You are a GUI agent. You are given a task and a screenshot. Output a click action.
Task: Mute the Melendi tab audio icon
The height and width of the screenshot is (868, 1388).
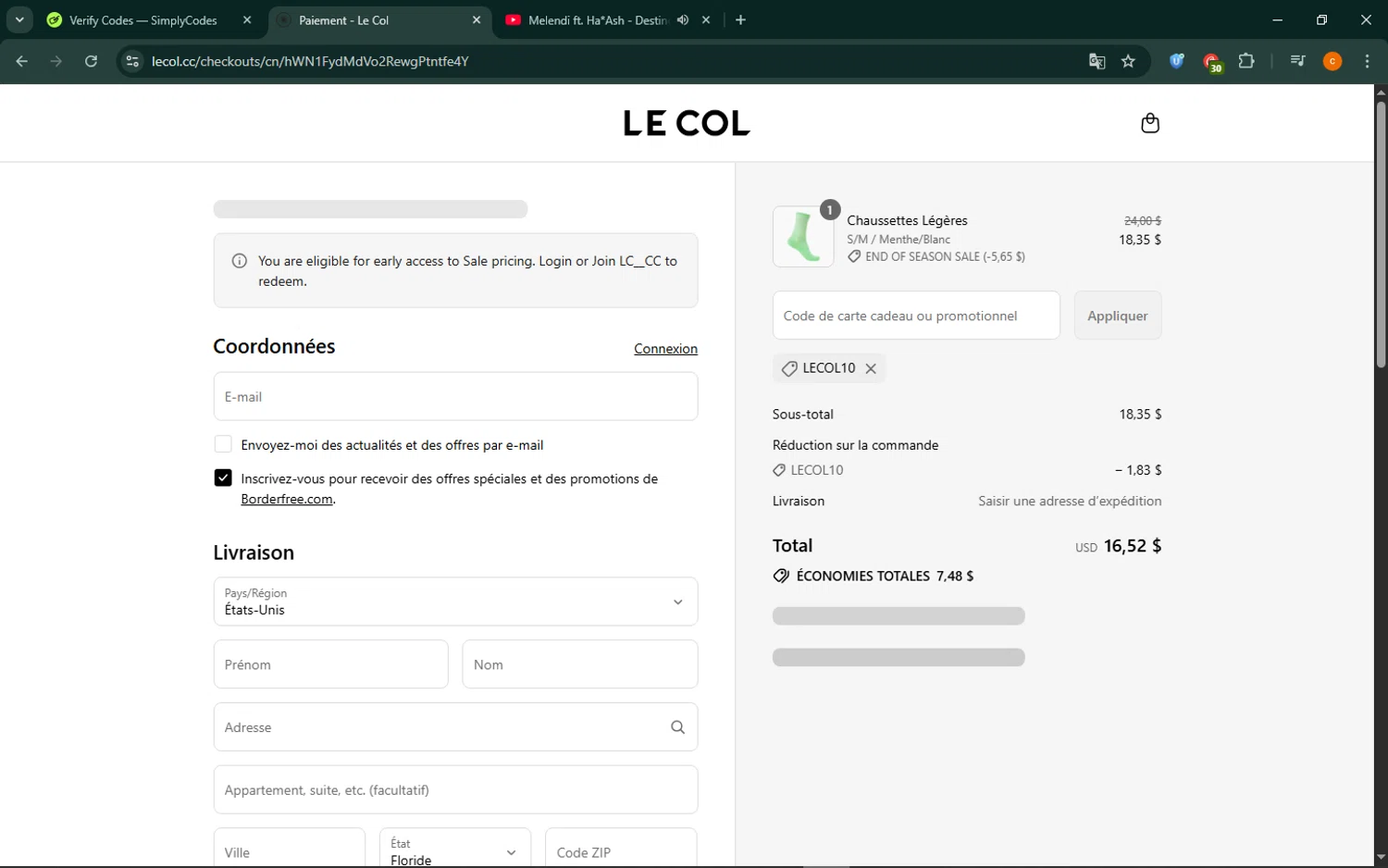(683, 19)
